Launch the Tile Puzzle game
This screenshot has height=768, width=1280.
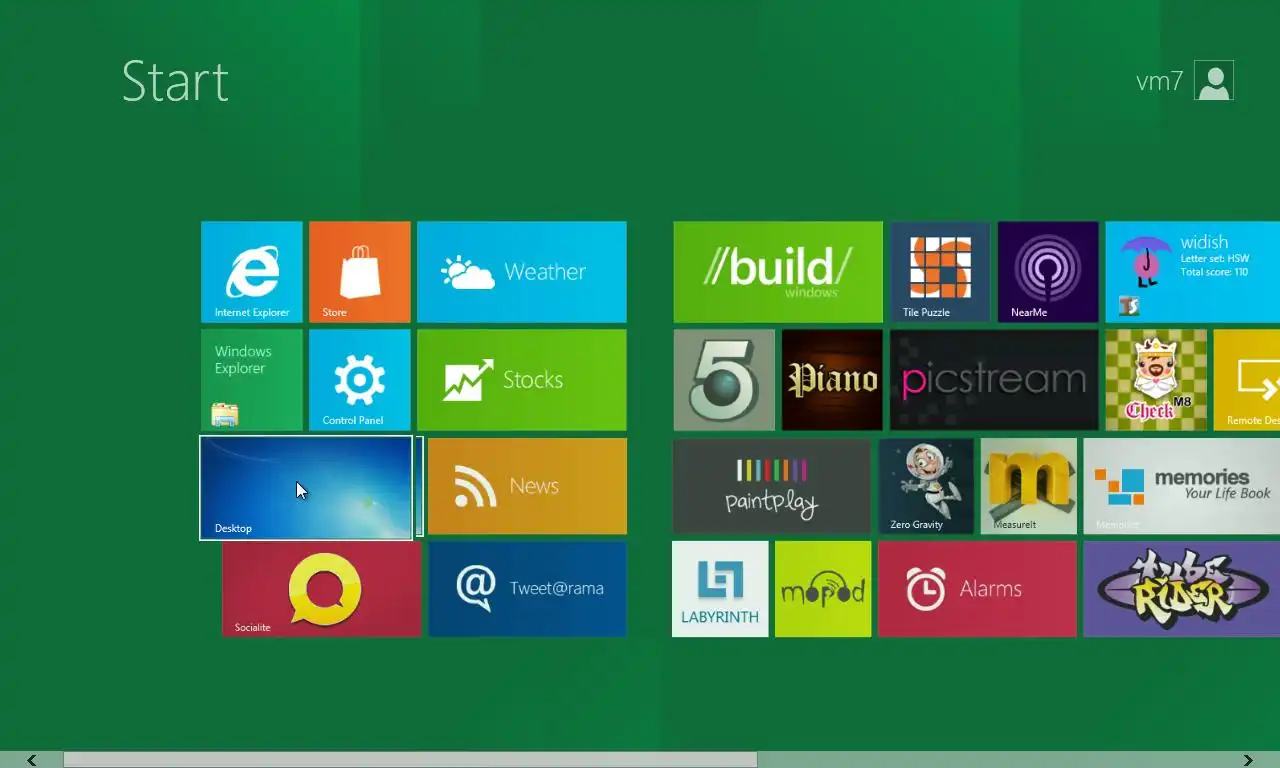pos(940,272)
